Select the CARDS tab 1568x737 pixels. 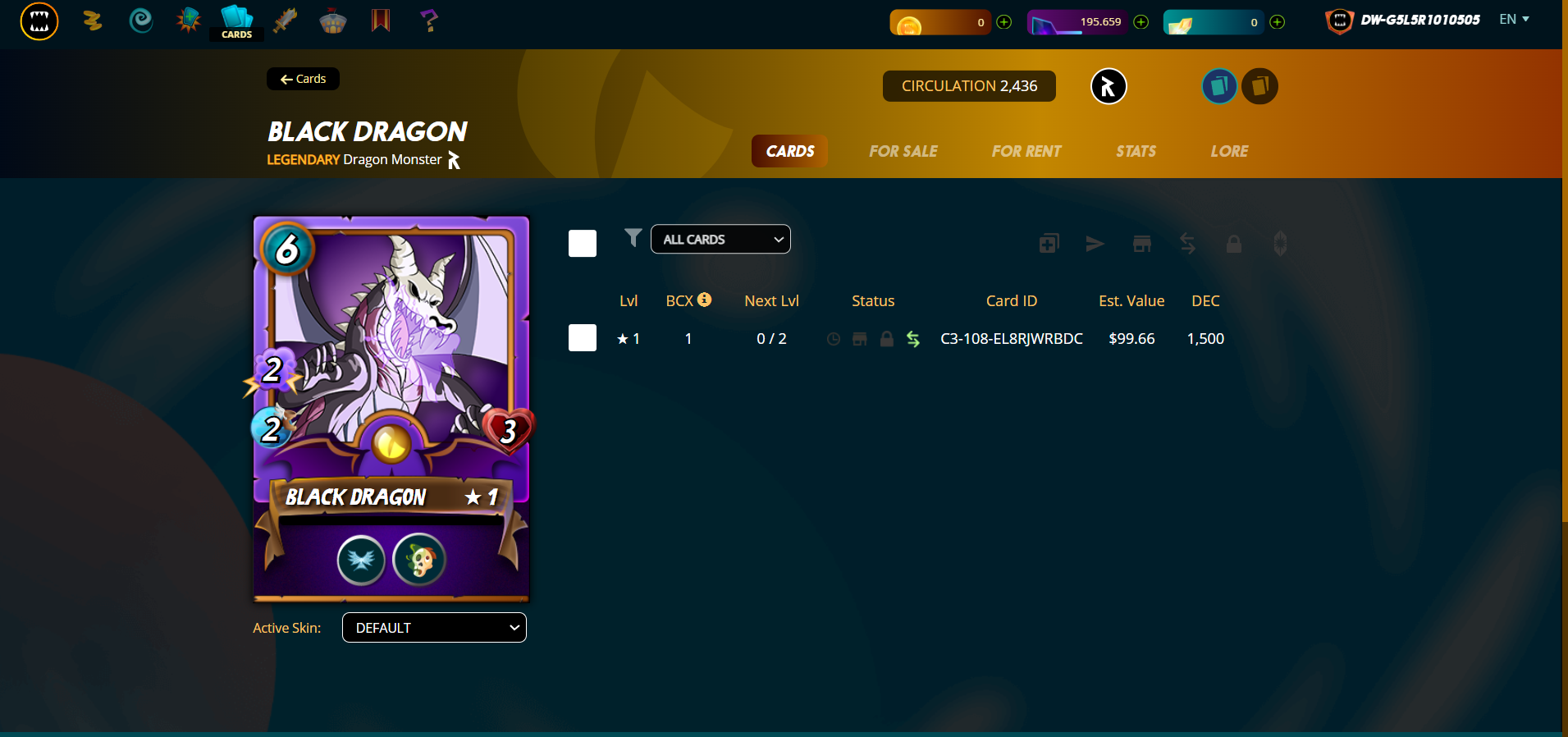pyautogui.click(x=789, y=151)
